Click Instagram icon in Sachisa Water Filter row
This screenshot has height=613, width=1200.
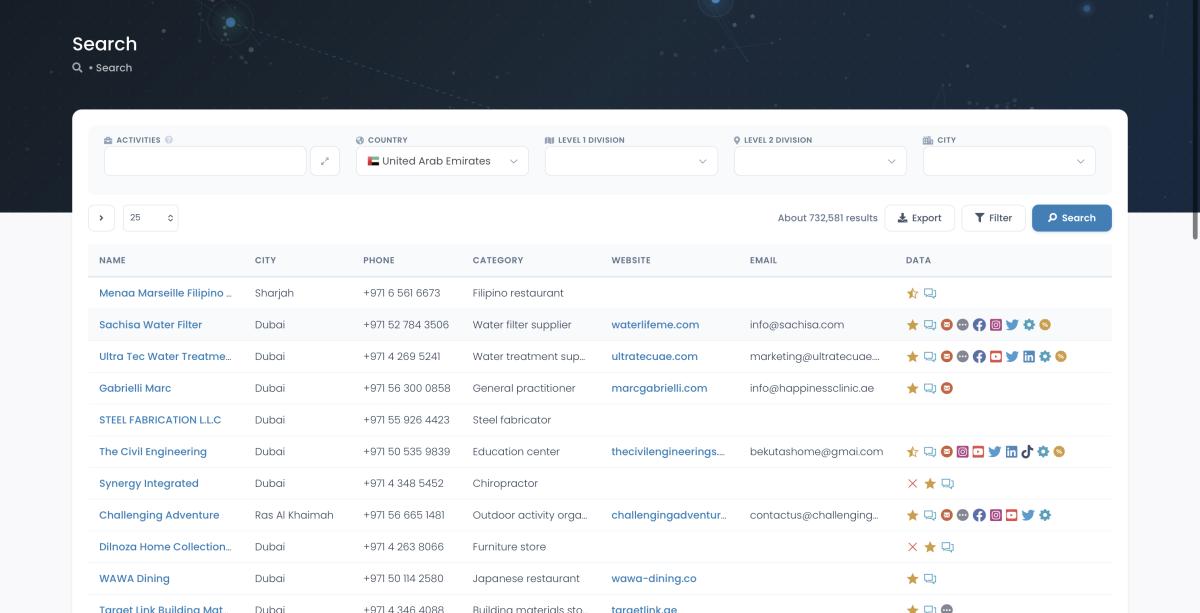click(995, 325)
